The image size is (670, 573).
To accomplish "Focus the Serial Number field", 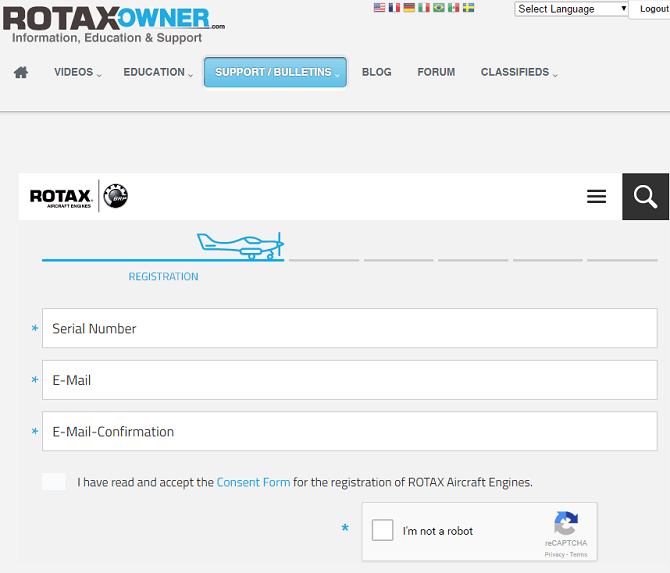I will [x=350, y=328].
